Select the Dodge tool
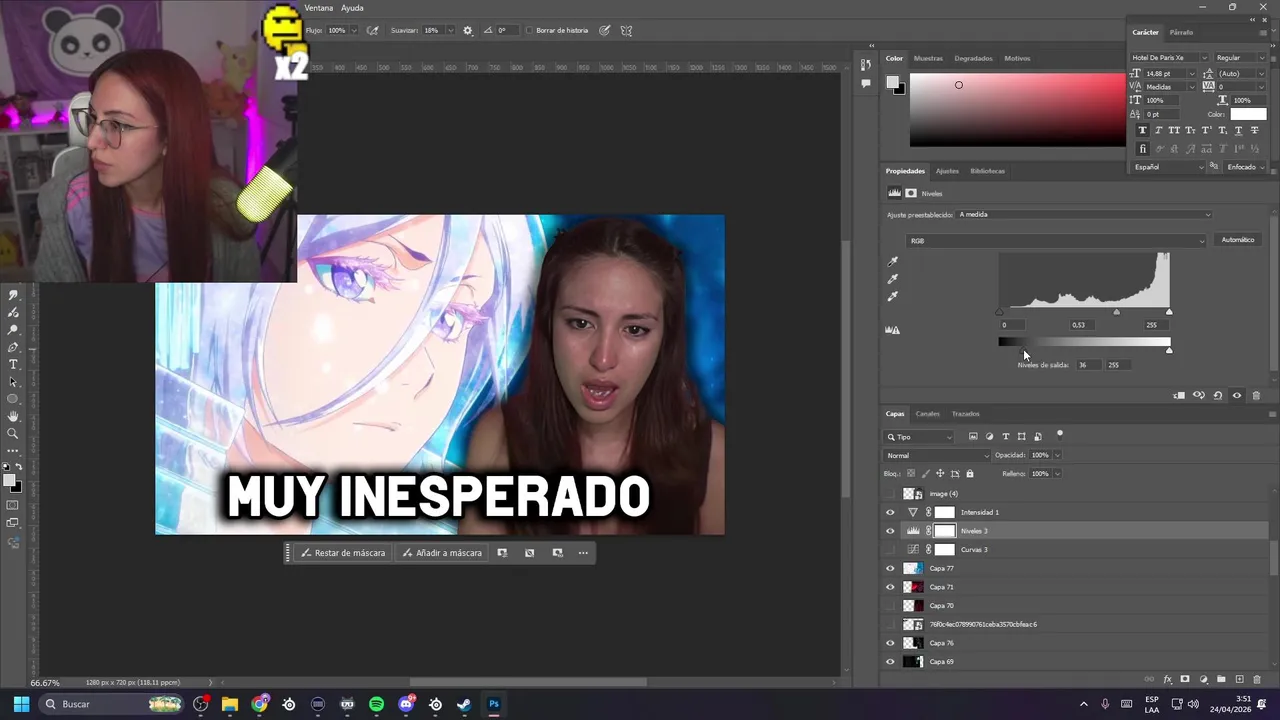The image size is (1280, 720). (x=13, y=330)
